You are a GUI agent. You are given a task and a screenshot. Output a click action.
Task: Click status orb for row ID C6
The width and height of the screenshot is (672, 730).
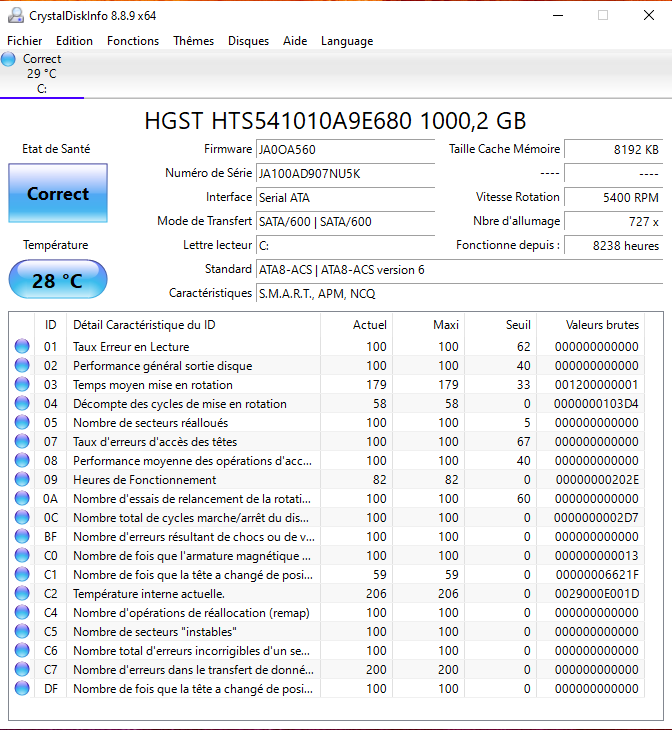(22, 650)
